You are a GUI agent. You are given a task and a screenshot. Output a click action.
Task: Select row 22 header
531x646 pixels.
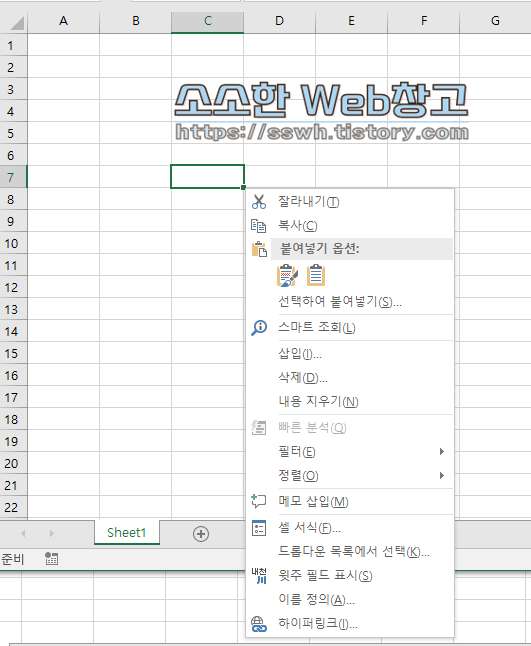14,507
